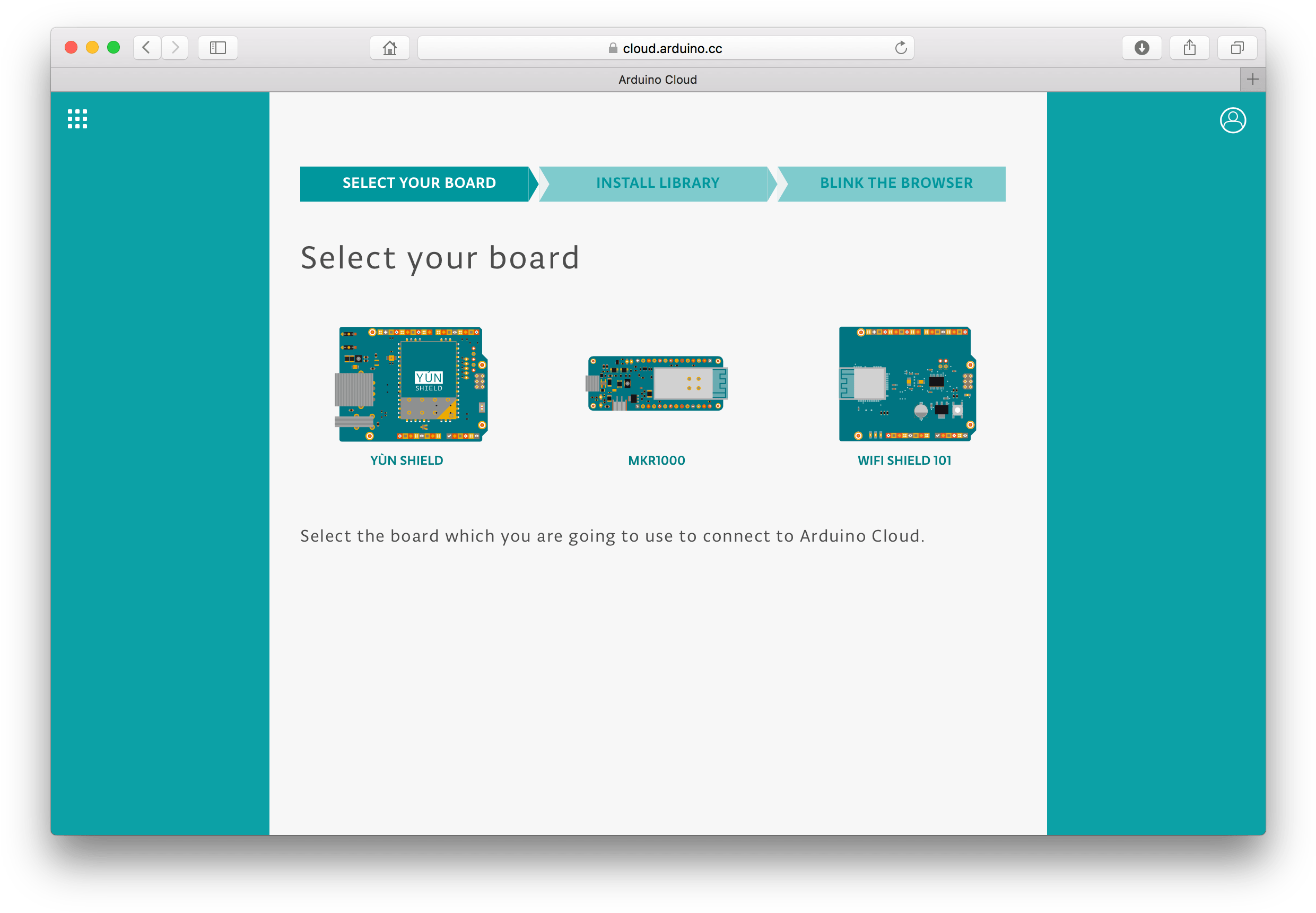Open the Safari share menu
The width and height of the screenshot is (1316, 913).
(1189, 48)
